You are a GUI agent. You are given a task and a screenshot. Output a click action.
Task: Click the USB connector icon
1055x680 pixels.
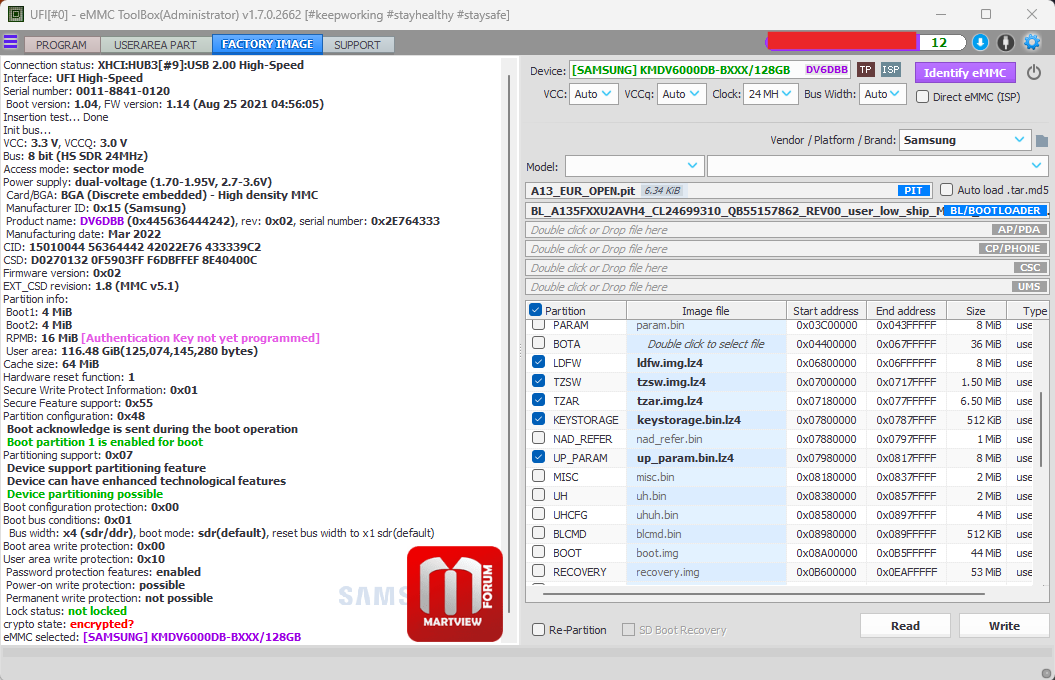(x=1005, y=42)
